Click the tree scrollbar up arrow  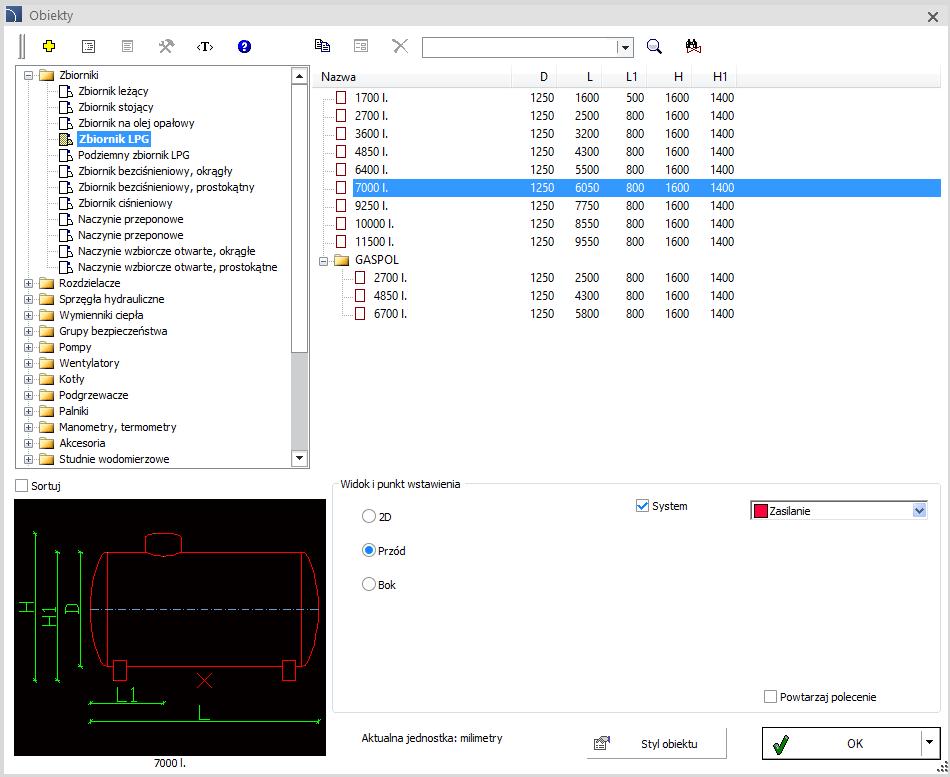299,76
